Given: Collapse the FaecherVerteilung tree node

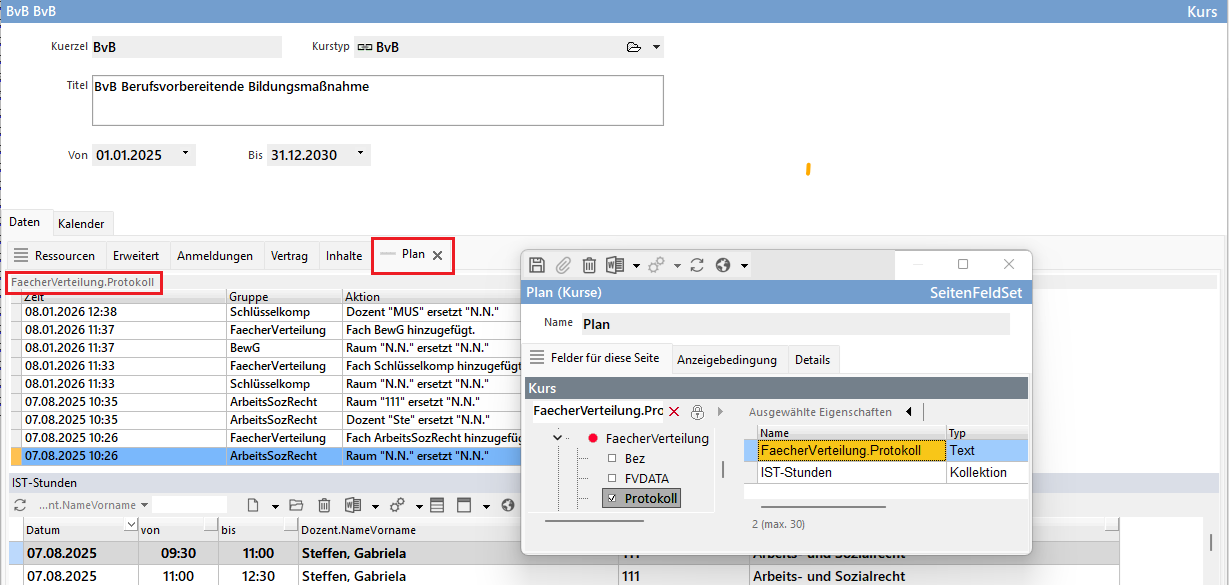Looking at the screenshot, I should click(558, 438).
